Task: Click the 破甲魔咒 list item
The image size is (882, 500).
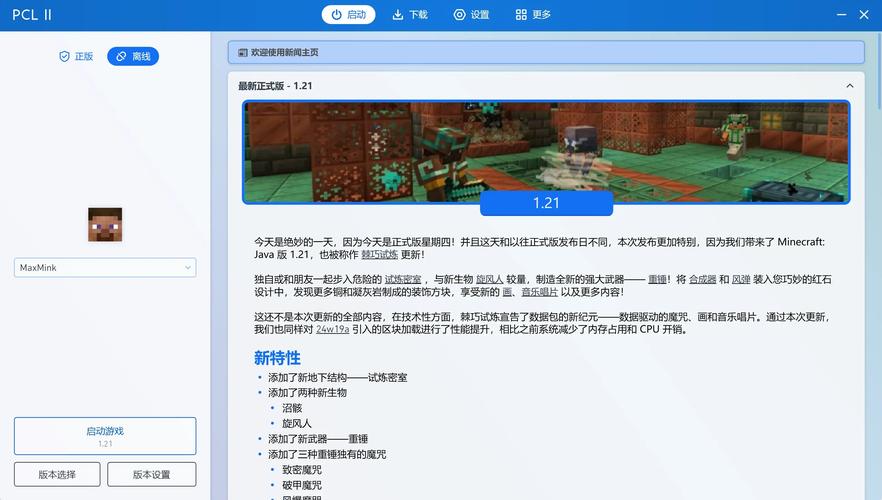Action: point(302,485)
